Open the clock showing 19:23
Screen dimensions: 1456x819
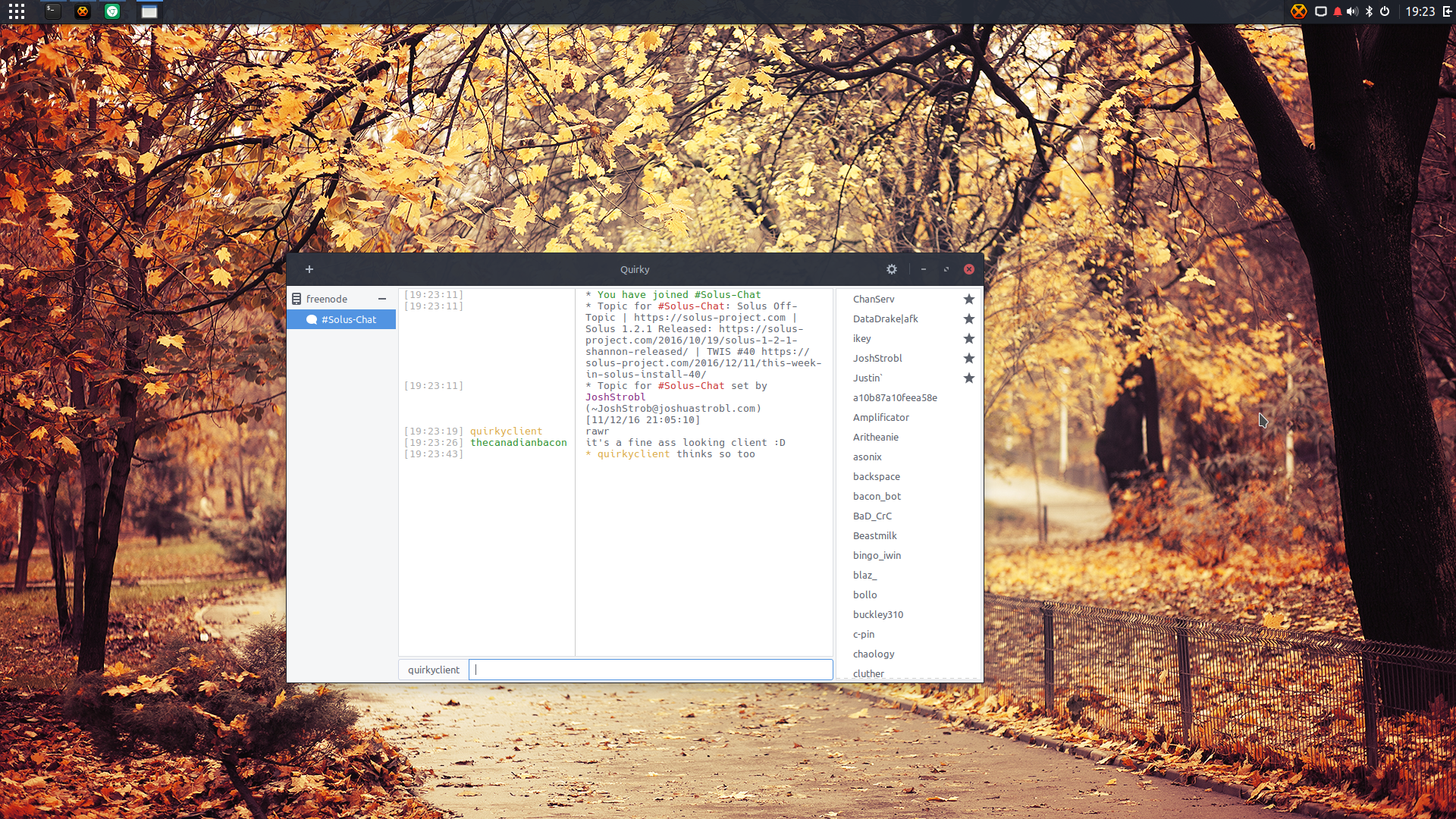(x=1420, y=11)
